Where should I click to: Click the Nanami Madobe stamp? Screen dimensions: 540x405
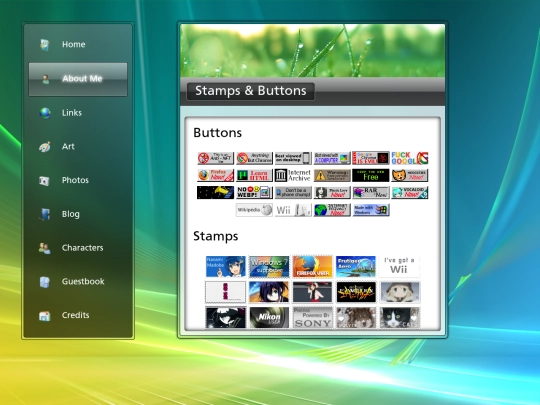(x=226, y=267)
